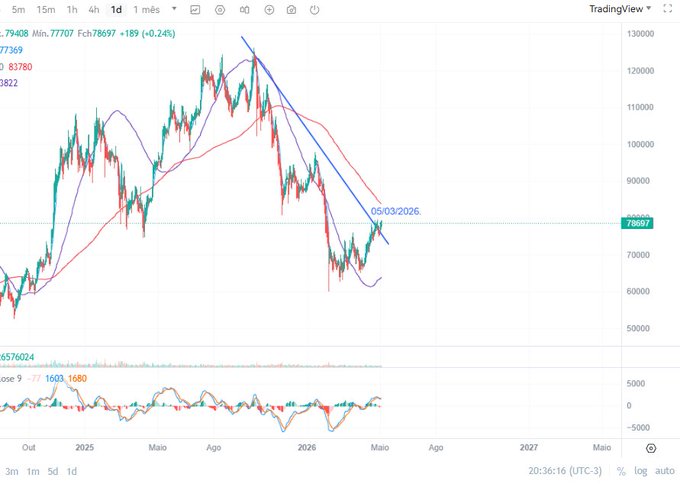Toggle fullscreen mode icon at top right

tap(668, 9)
